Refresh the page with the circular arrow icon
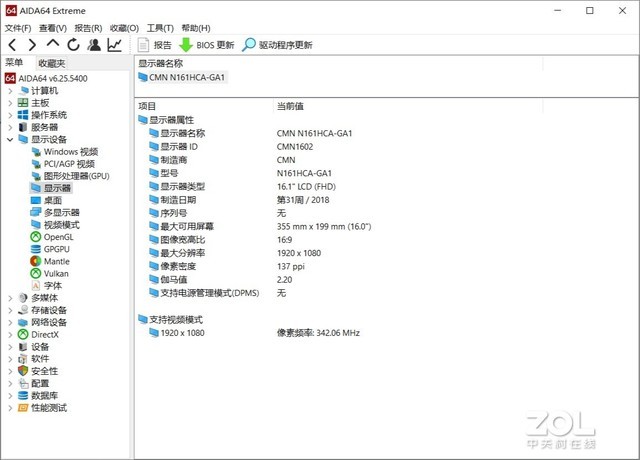This screenshot has height=460, width=640. tap(73, 44)
